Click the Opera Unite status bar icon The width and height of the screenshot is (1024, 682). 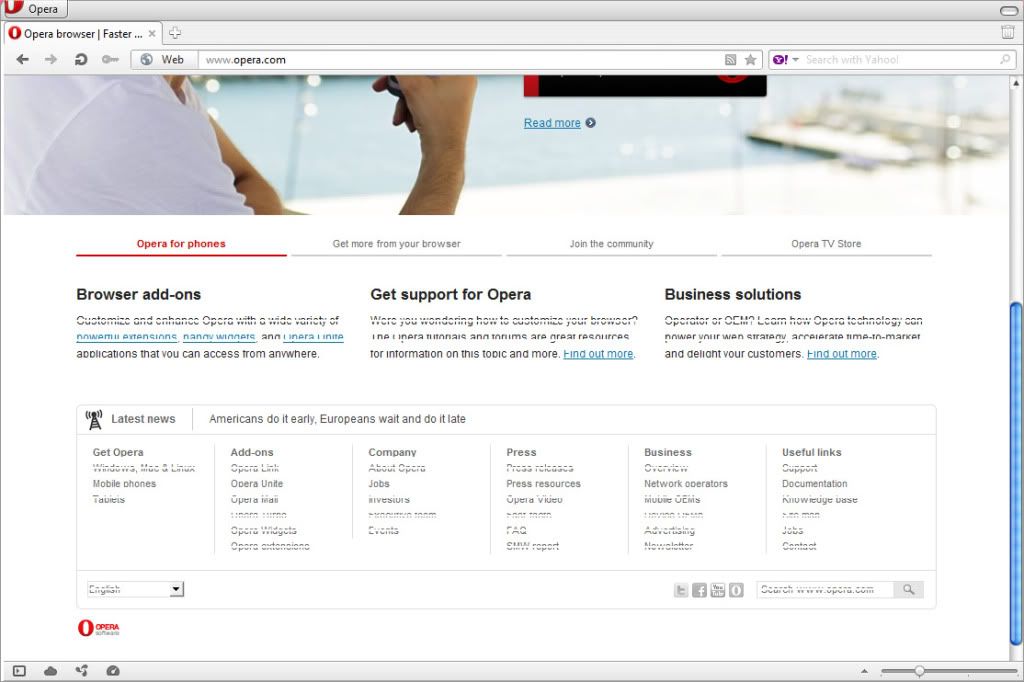click(82, 671)
